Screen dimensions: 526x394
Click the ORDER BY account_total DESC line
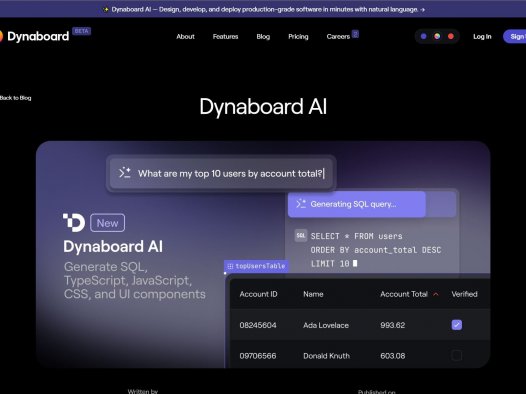coord(376,250)
